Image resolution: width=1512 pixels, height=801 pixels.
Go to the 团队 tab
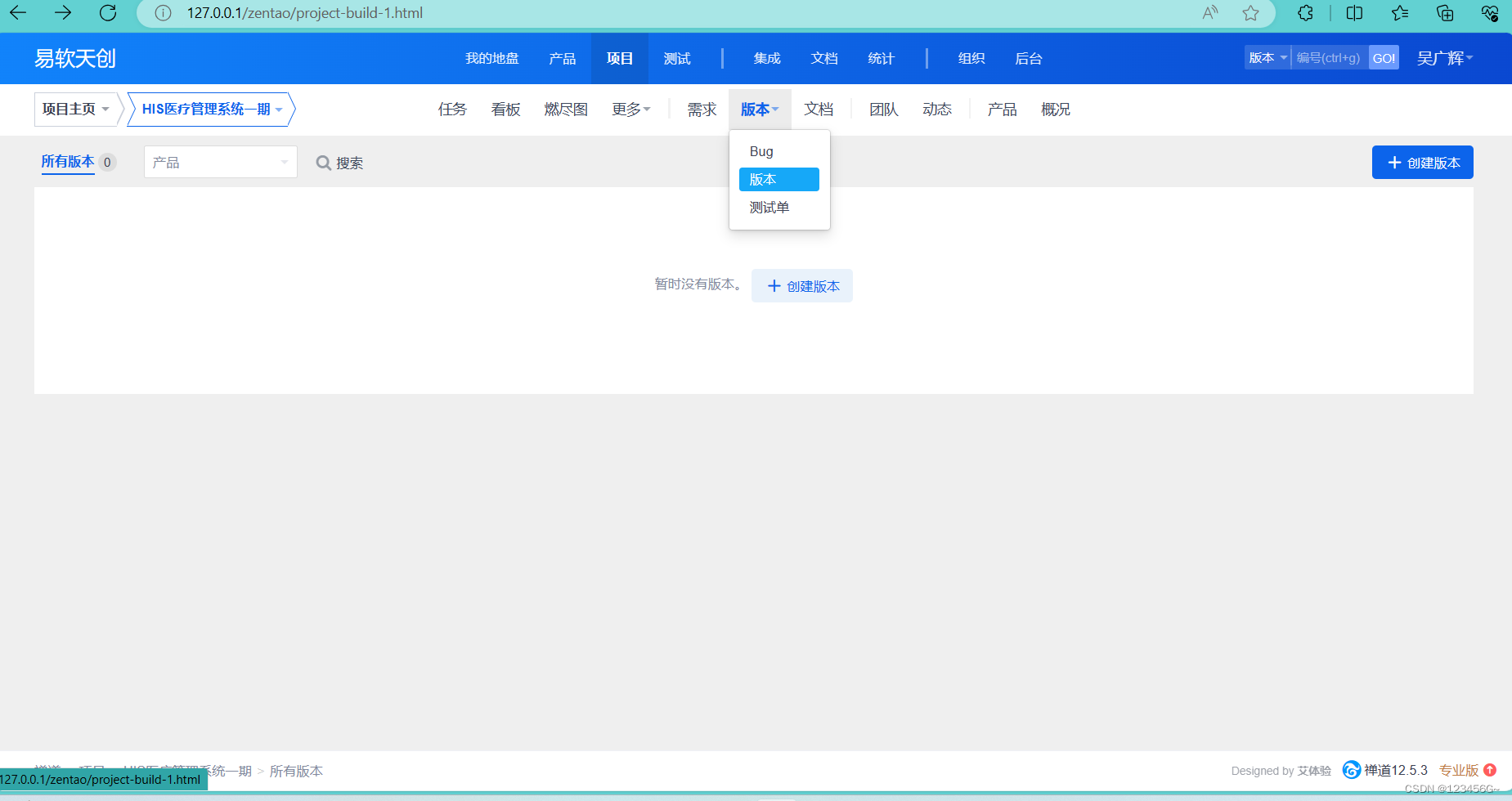click(884, 110)
